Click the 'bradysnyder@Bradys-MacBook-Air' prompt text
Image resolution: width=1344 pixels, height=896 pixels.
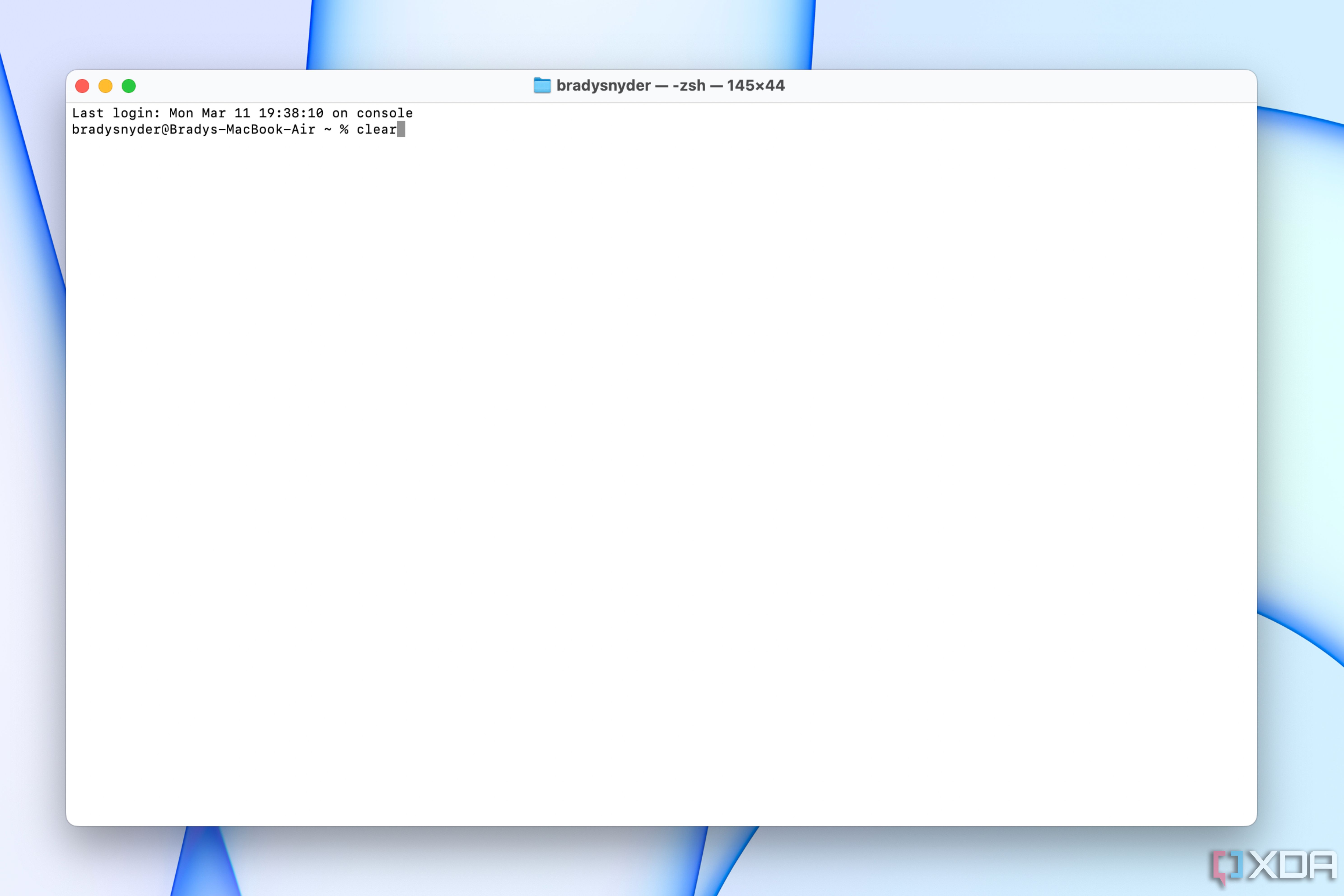(x=194, y=130)
